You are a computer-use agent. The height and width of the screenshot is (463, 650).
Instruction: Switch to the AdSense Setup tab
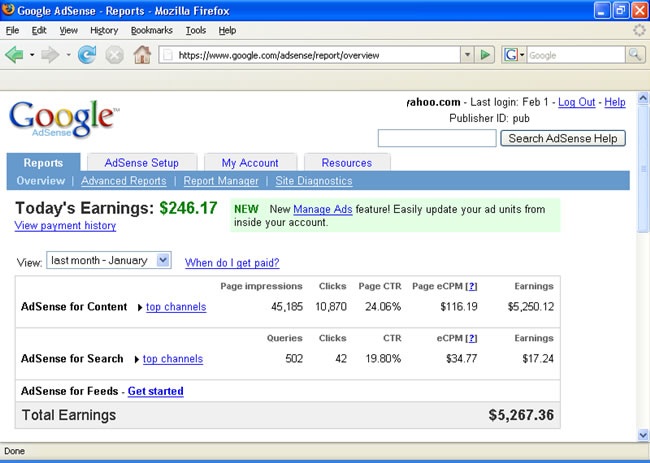click(x=142, y=162)
